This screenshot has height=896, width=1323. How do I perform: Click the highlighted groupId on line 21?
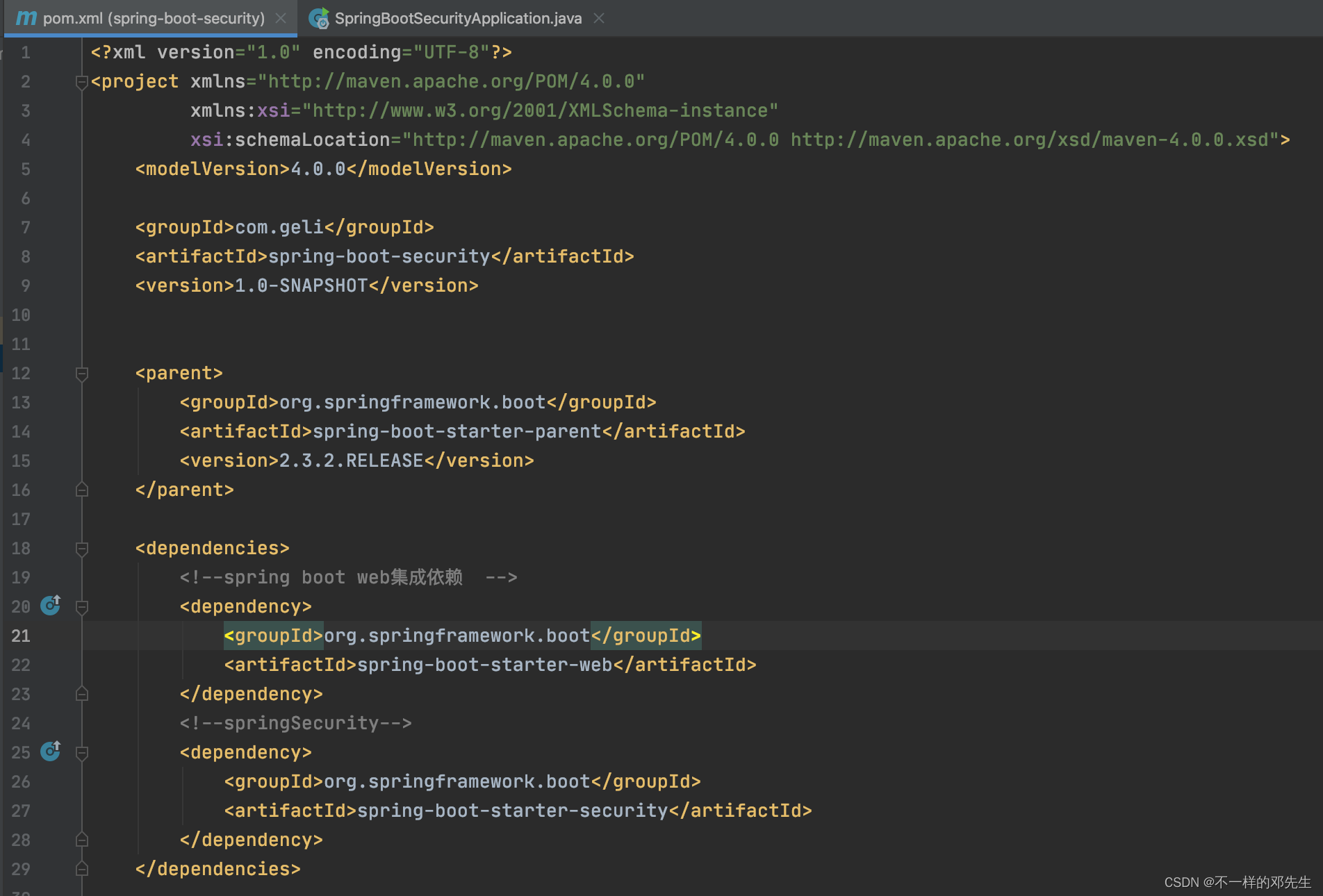point(463,636)
